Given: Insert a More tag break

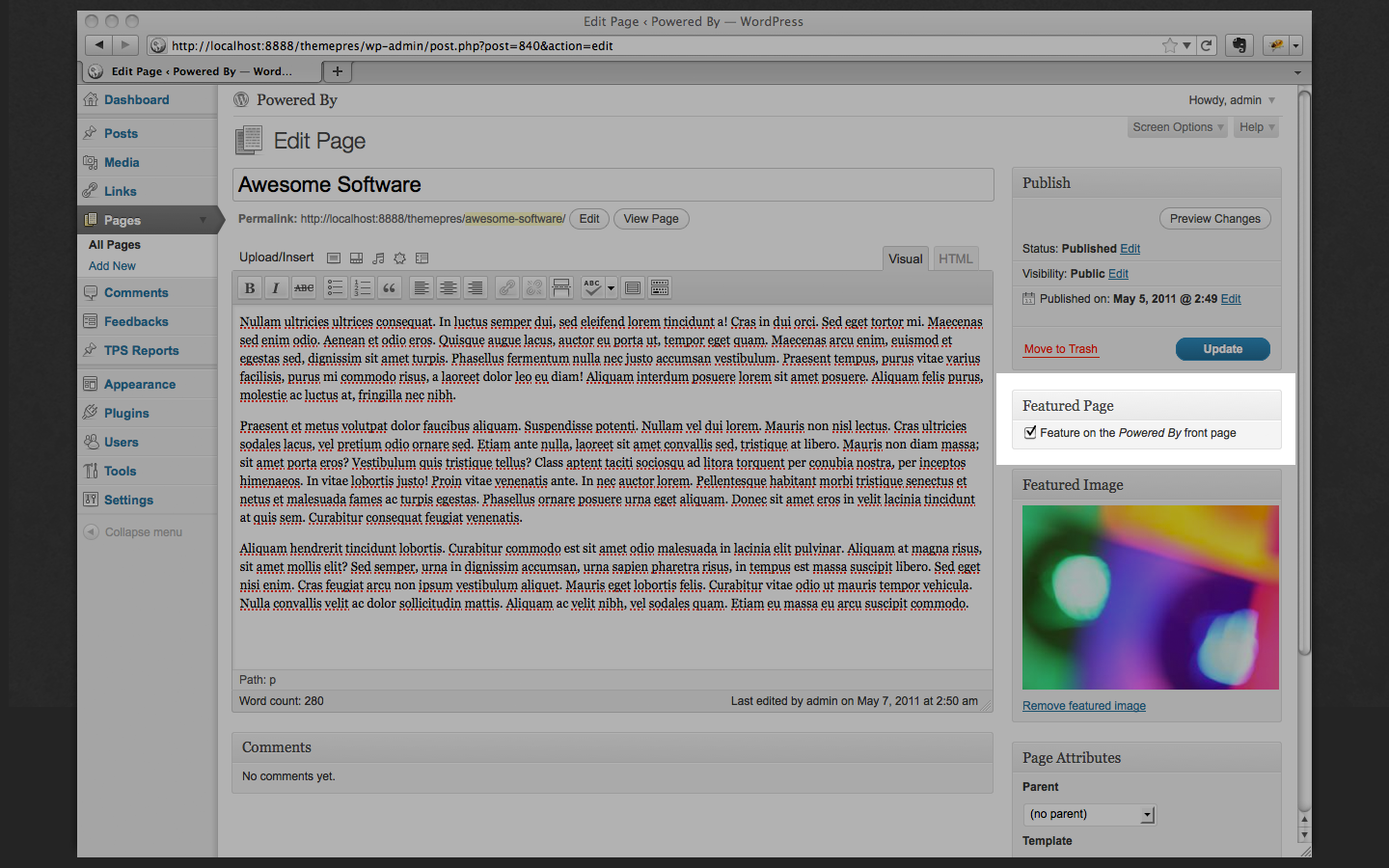Looking at the screenshot, I should 561,287.
